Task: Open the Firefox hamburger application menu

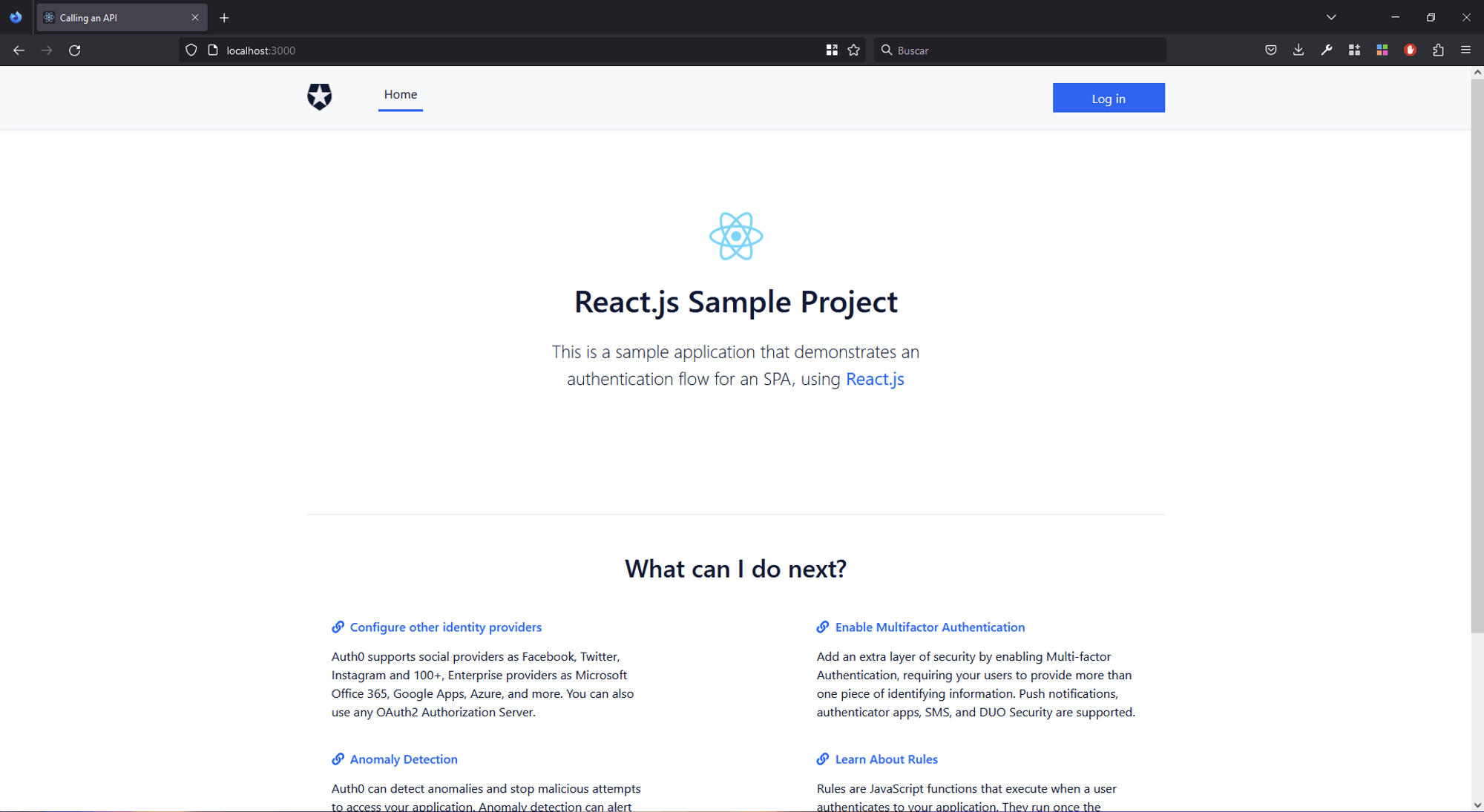Action: (1466, 50)
